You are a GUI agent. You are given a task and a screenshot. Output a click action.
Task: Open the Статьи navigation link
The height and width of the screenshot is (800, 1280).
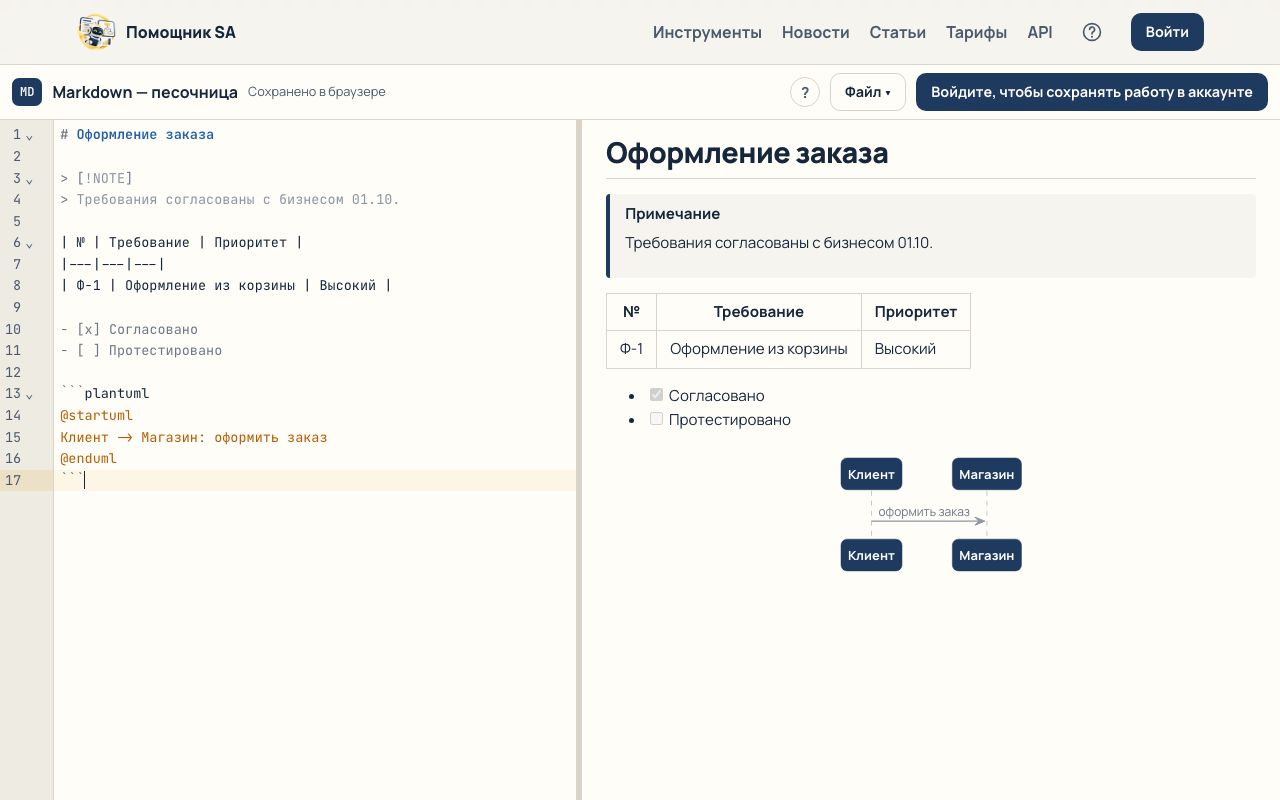point(898,32)
